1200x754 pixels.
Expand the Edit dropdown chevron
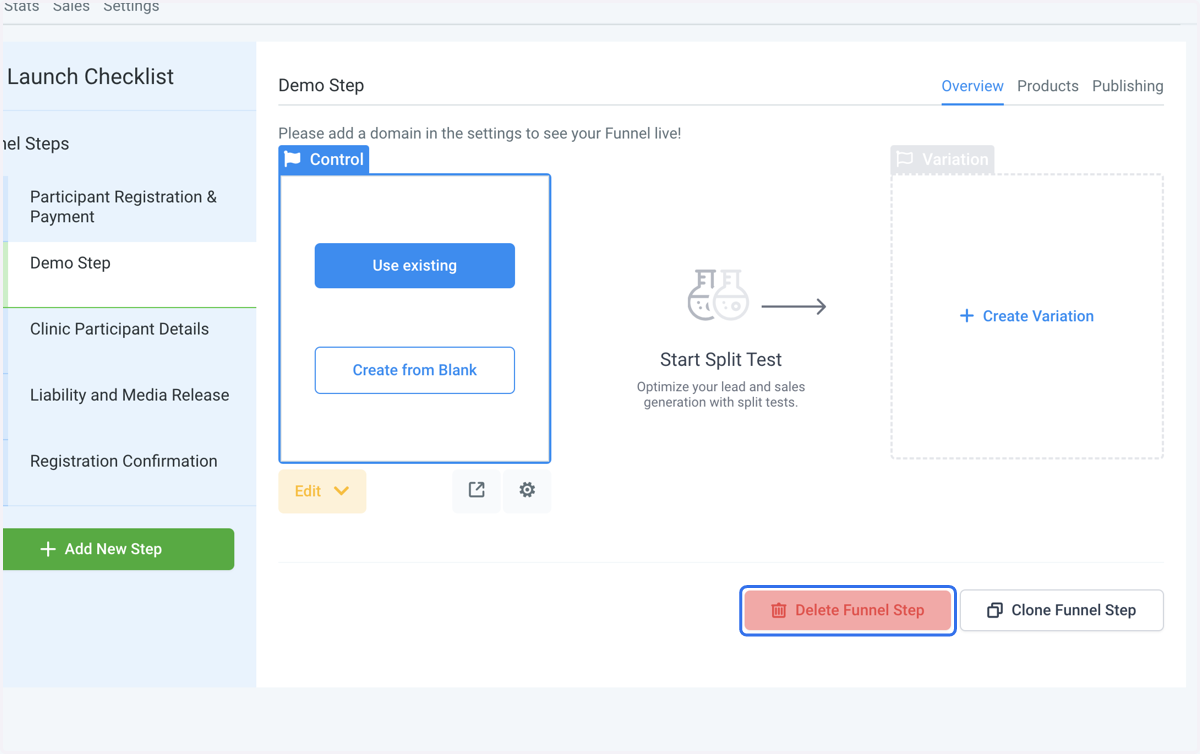341,491
